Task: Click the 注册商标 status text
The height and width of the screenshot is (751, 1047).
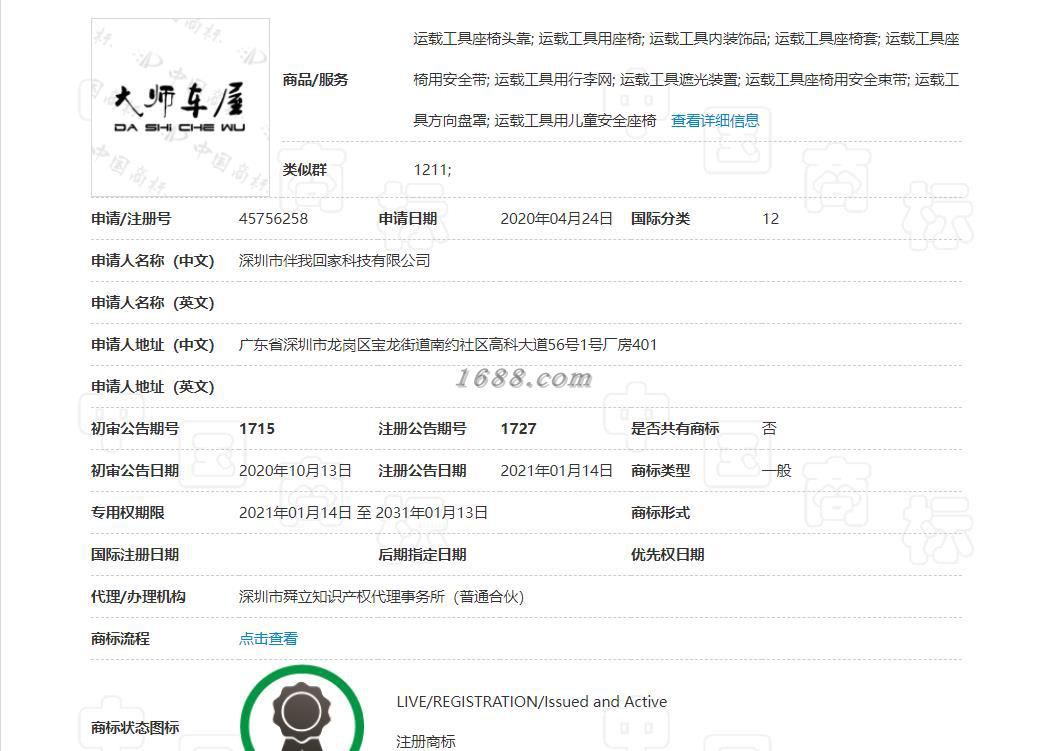Action: [426, 742]
